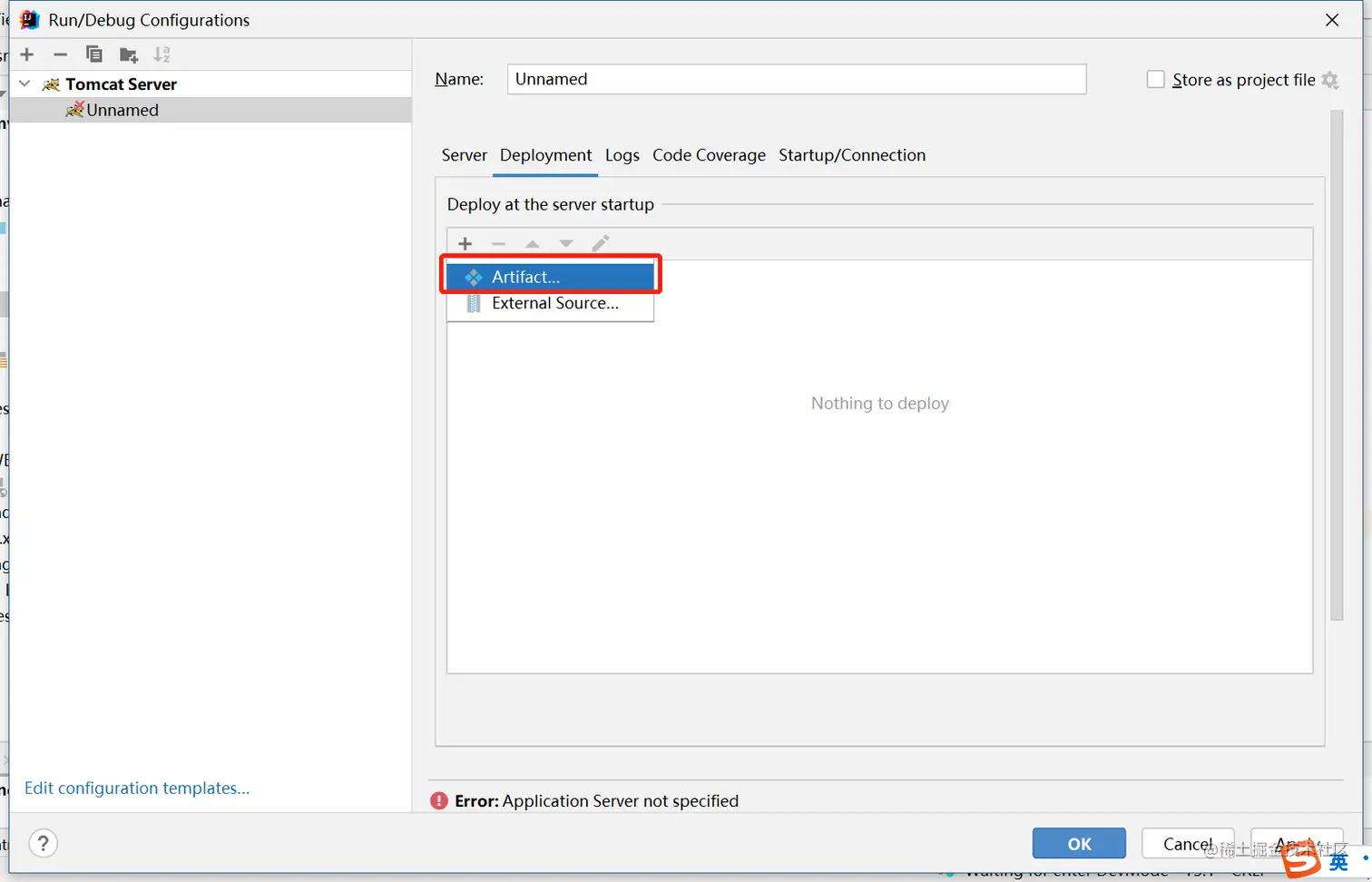Open the help question mark button
This screenshot has width=1372, height=882.
coord(44,843)
